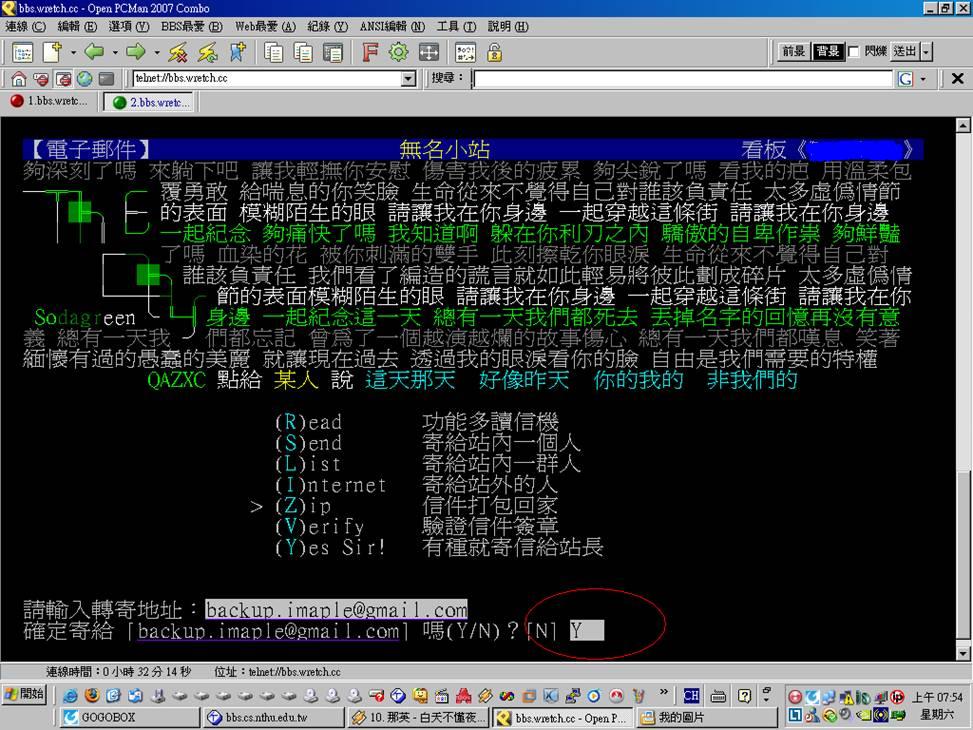Click the add-to-favorites star icon
973x730 pixels.
(237, 52)
